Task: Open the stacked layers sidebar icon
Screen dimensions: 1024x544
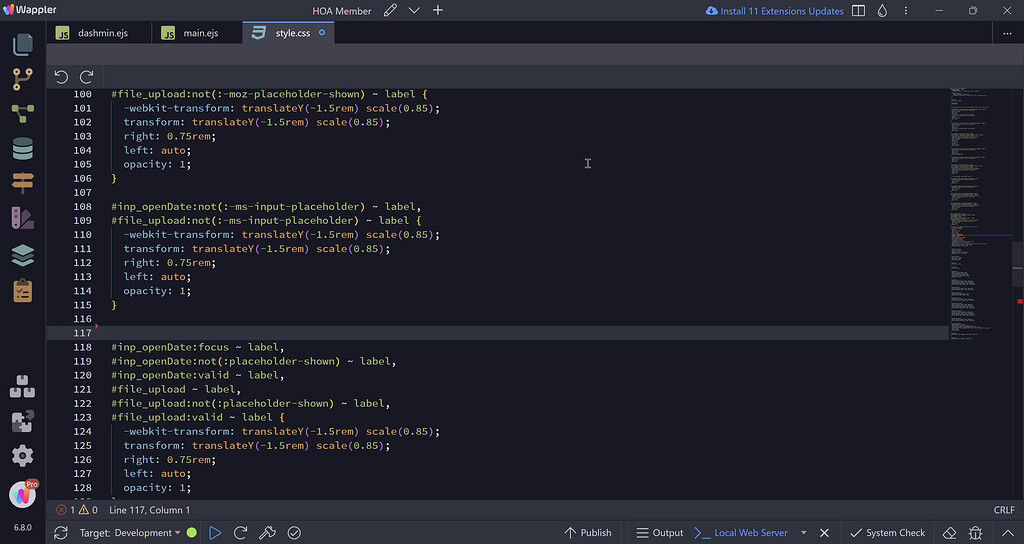Action: point(23,255)
